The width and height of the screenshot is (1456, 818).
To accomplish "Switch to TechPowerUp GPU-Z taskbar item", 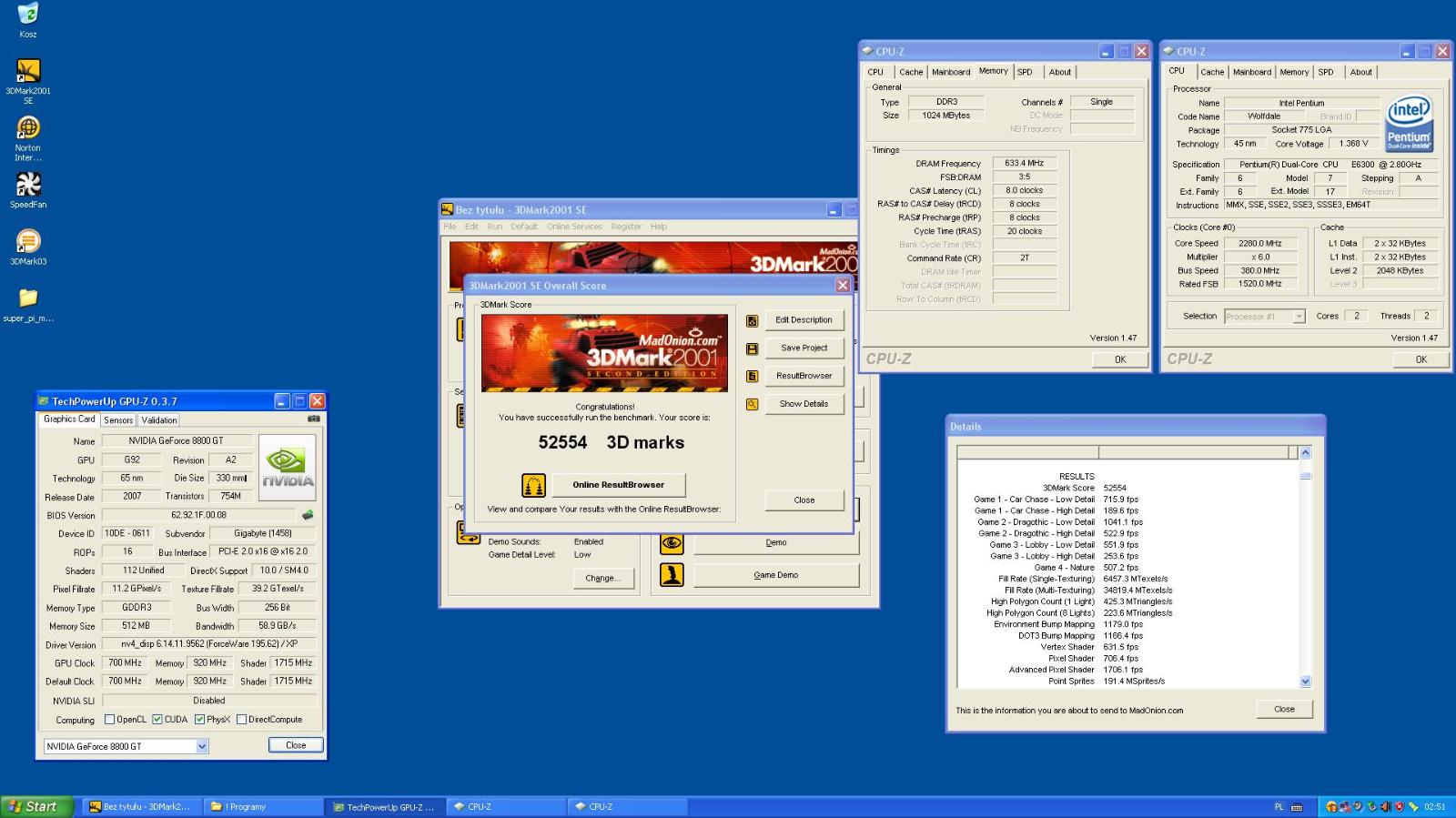I will [386, 807].
